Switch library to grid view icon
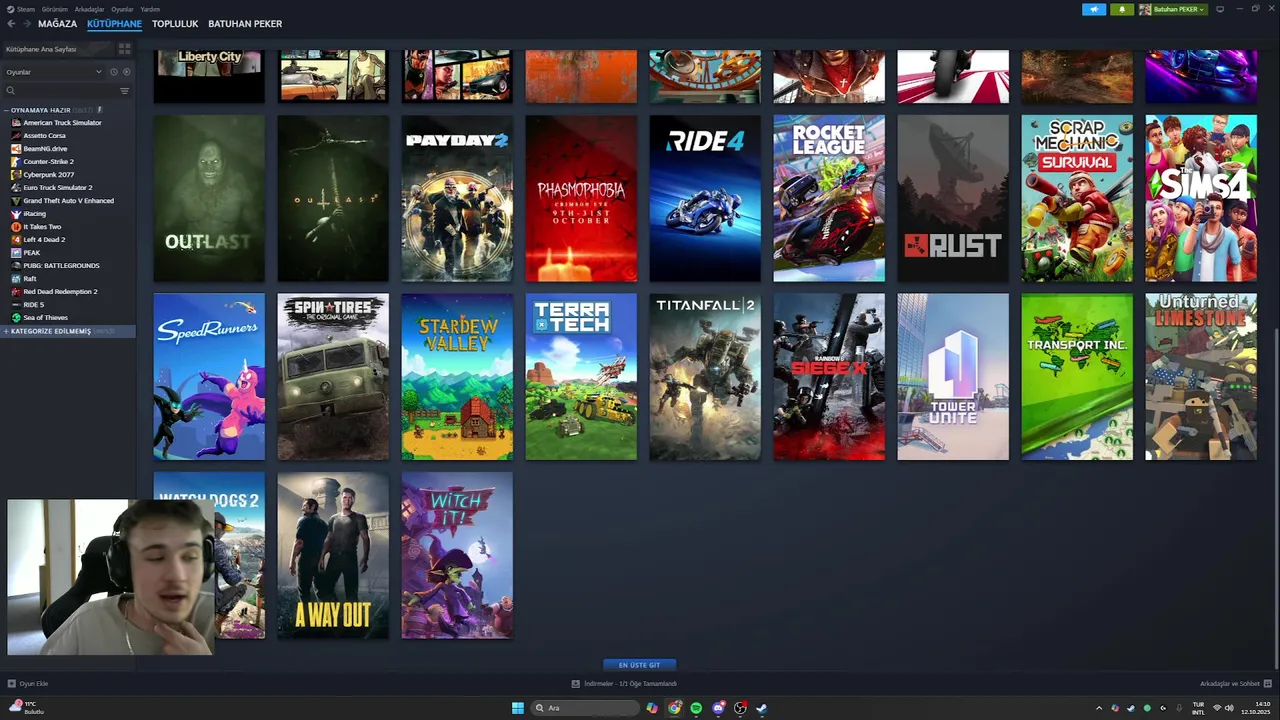 (126, 49)
